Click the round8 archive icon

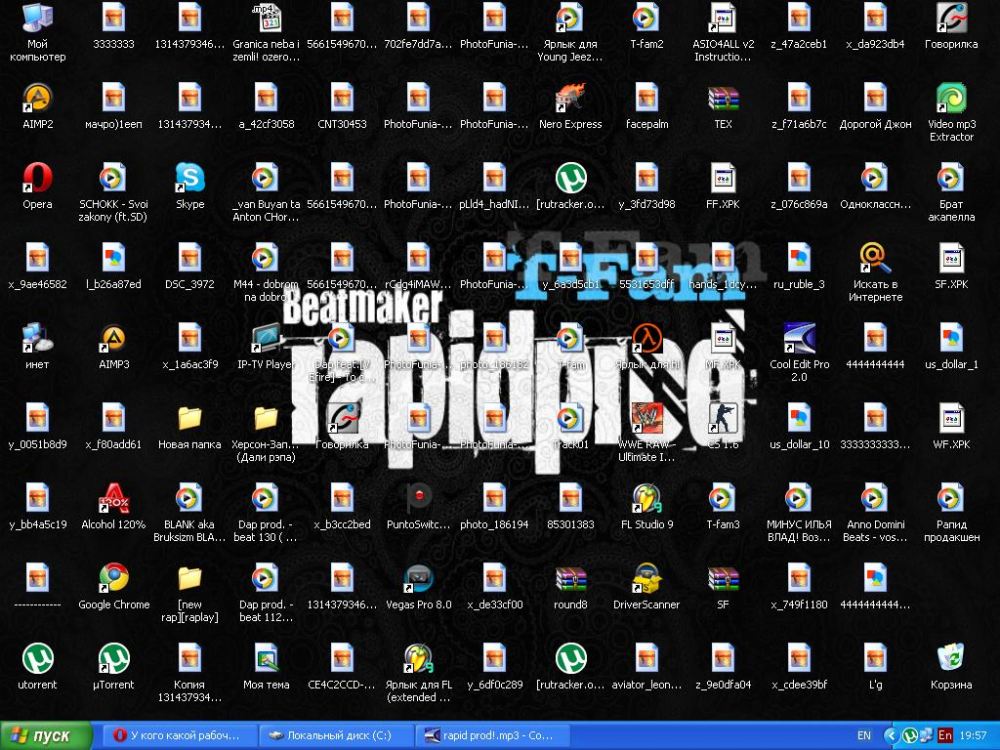570,578
